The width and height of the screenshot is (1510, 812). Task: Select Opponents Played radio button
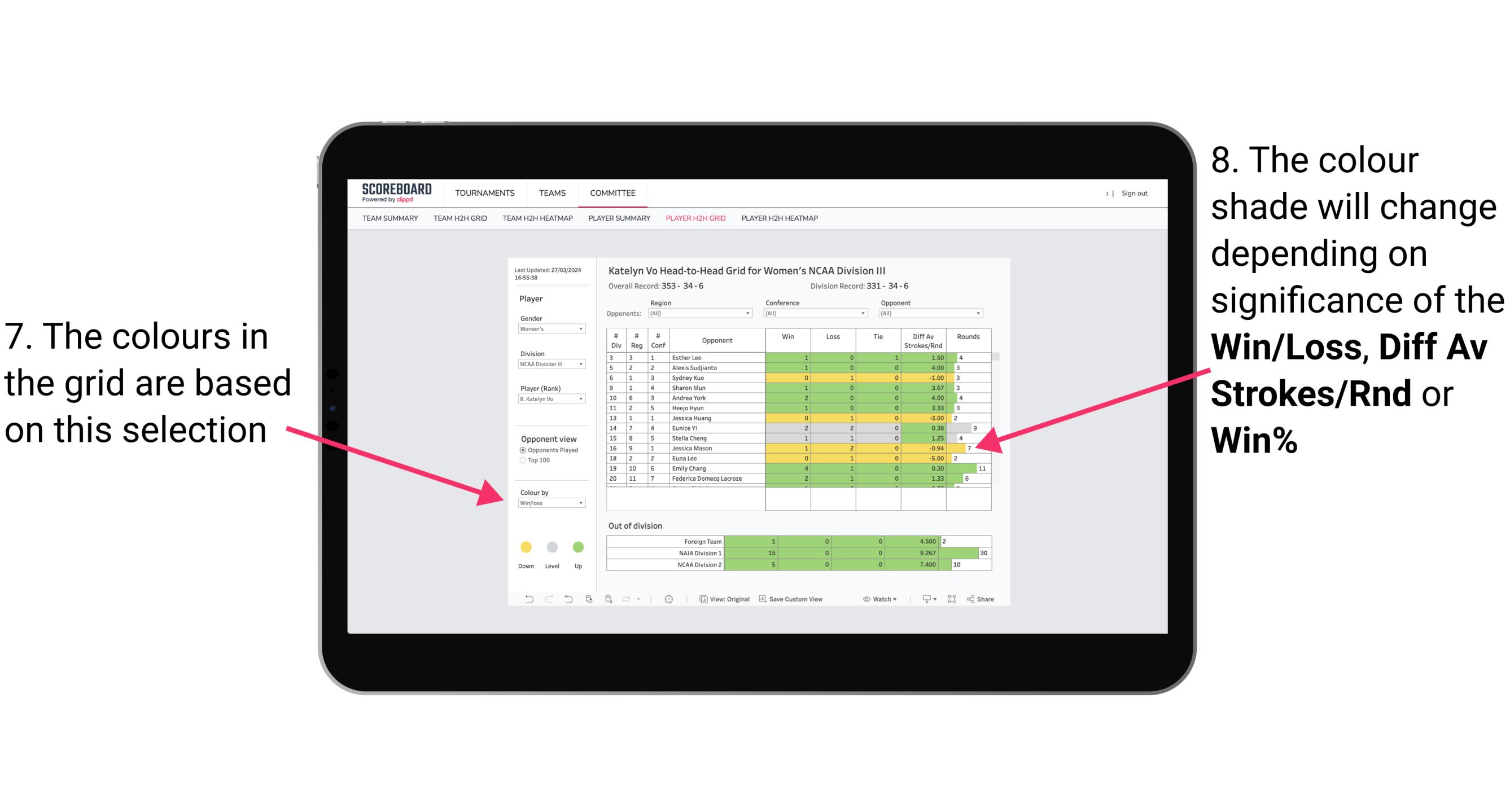[522, 450]
